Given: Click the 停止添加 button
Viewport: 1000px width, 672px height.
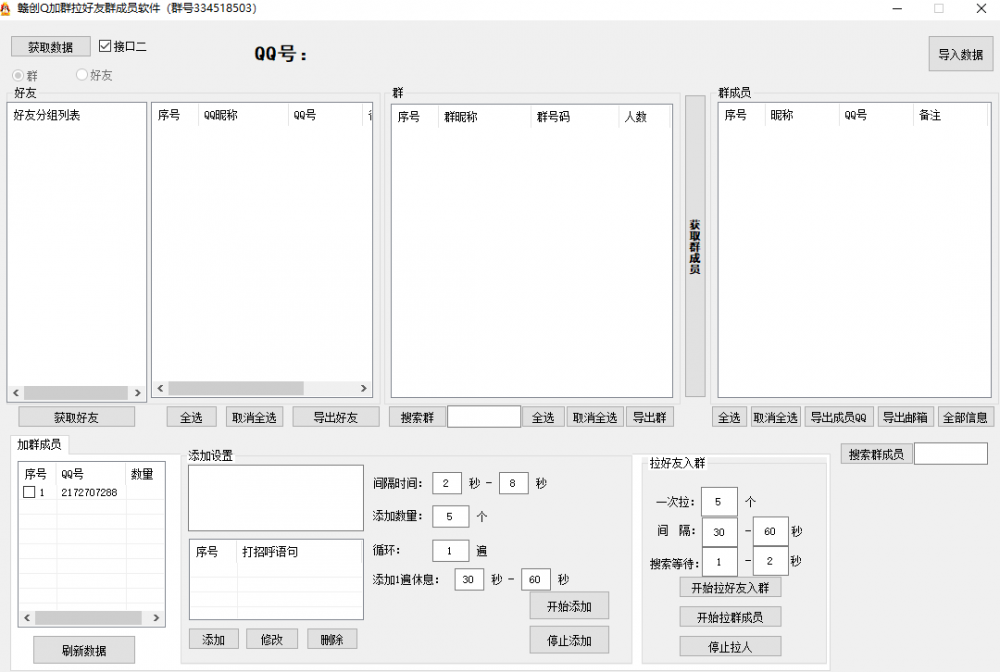Looking at the screenshot, I should (569, 640).
